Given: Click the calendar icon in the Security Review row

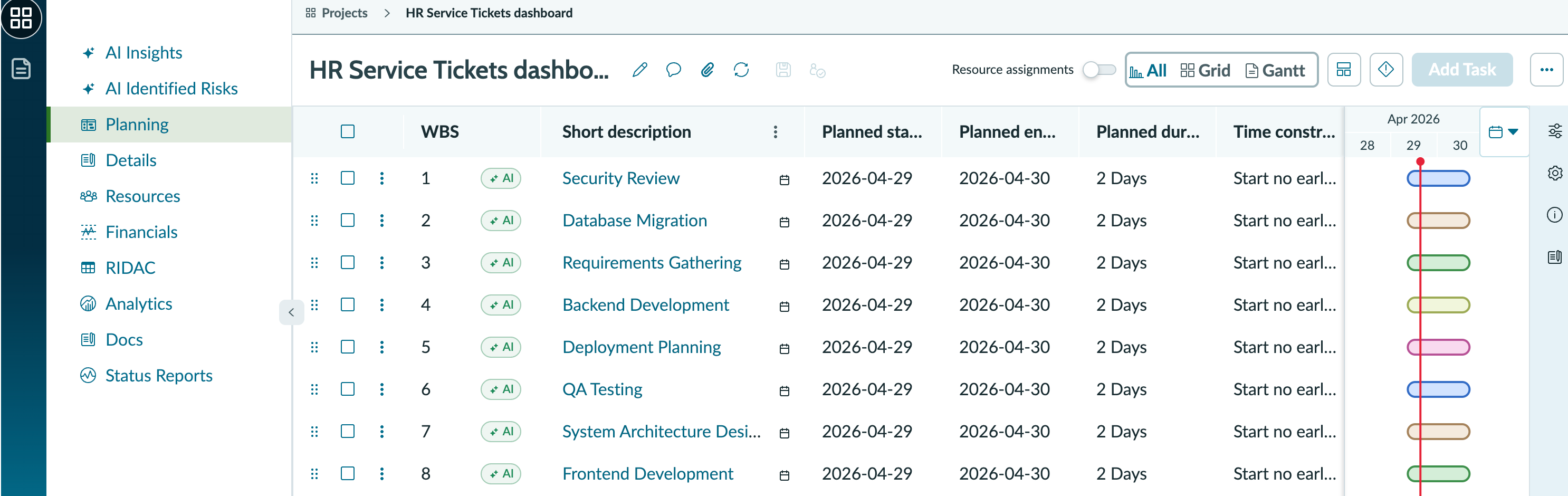Looking at the screenshot, I should tap(784, 179).
